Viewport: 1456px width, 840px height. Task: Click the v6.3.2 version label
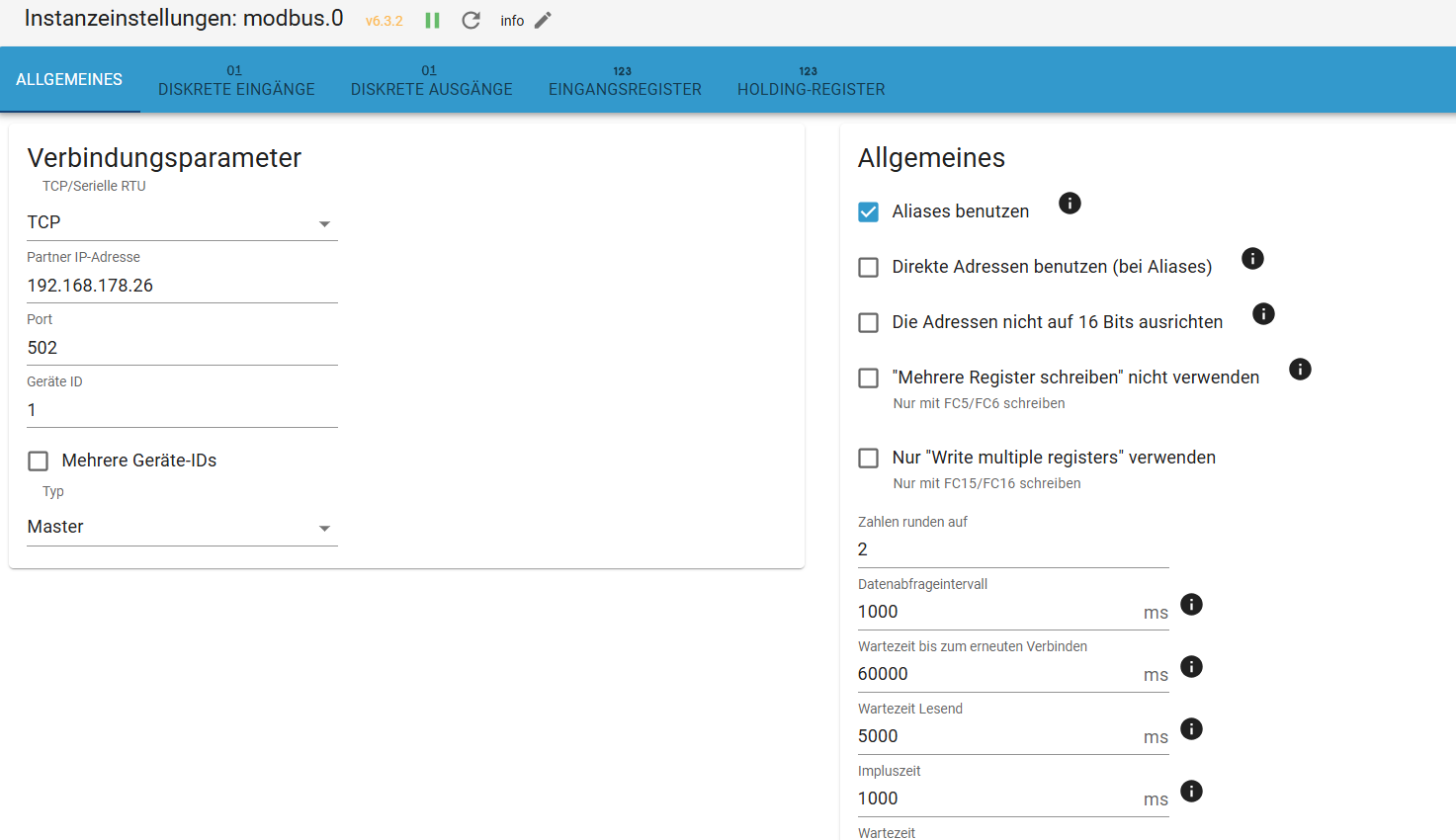pos(385,21)
